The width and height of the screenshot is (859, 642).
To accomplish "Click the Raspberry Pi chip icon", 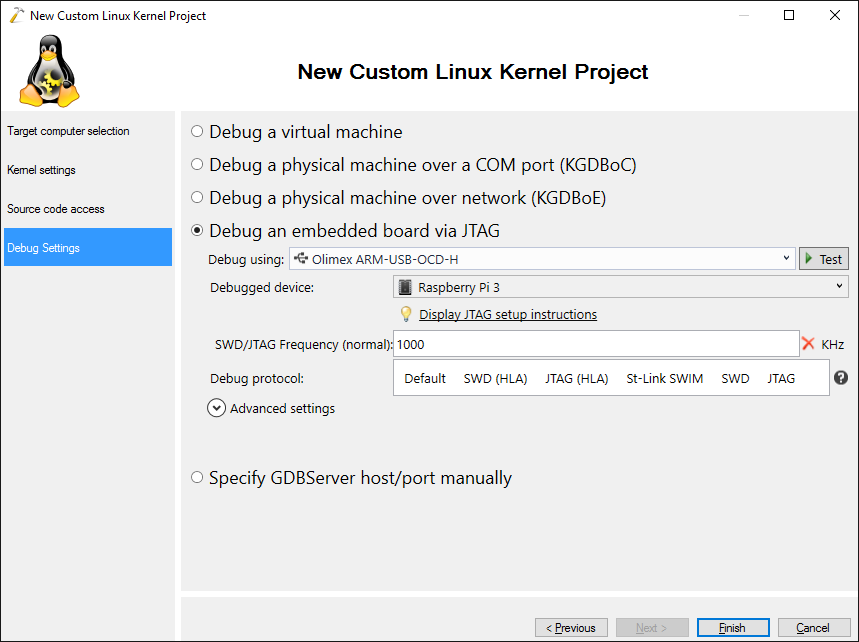I will tap(405, 287).
